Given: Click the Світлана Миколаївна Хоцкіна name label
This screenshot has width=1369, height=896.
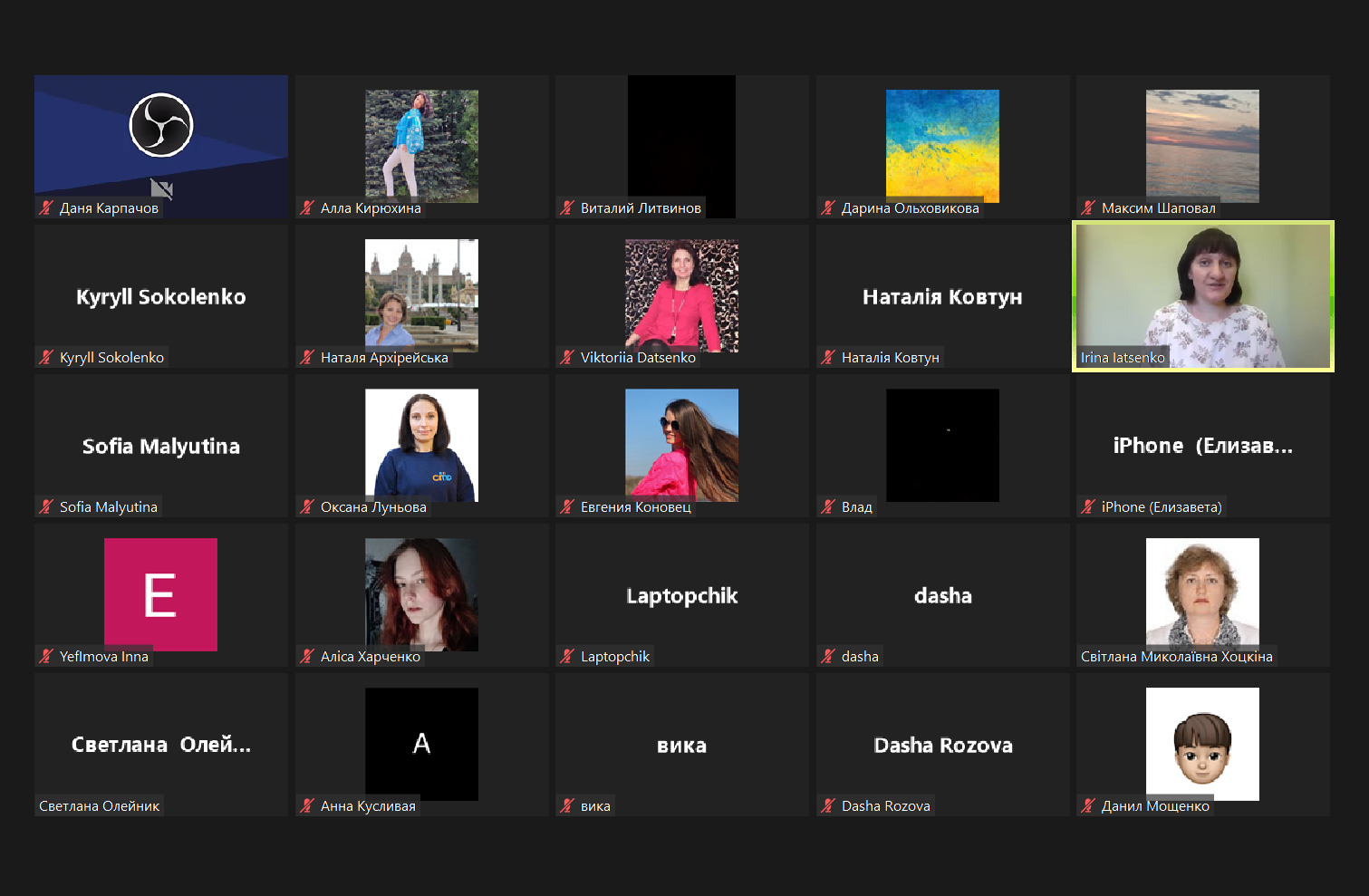Looking at the screenshot, I should tap(1177, 656).
